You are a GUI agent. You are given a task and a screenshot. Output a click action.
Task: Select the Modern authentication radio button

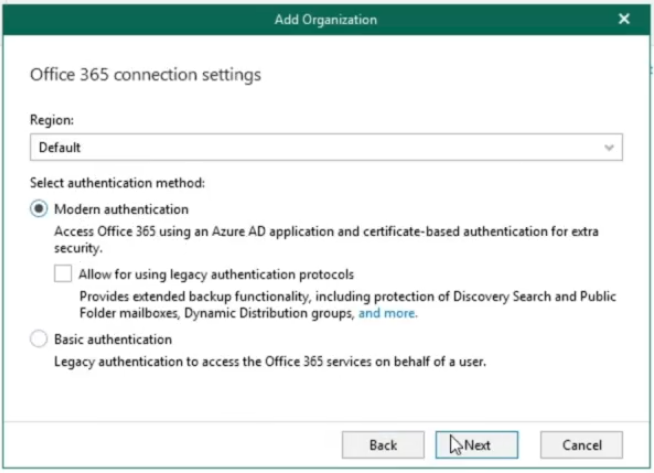(x=39, y=209)
